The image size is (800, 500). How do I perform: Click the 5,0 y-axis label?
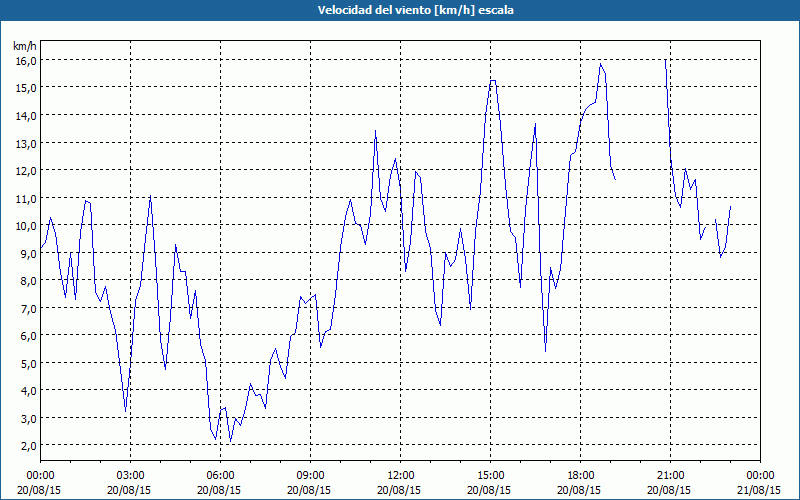click(x=28, y=364)
